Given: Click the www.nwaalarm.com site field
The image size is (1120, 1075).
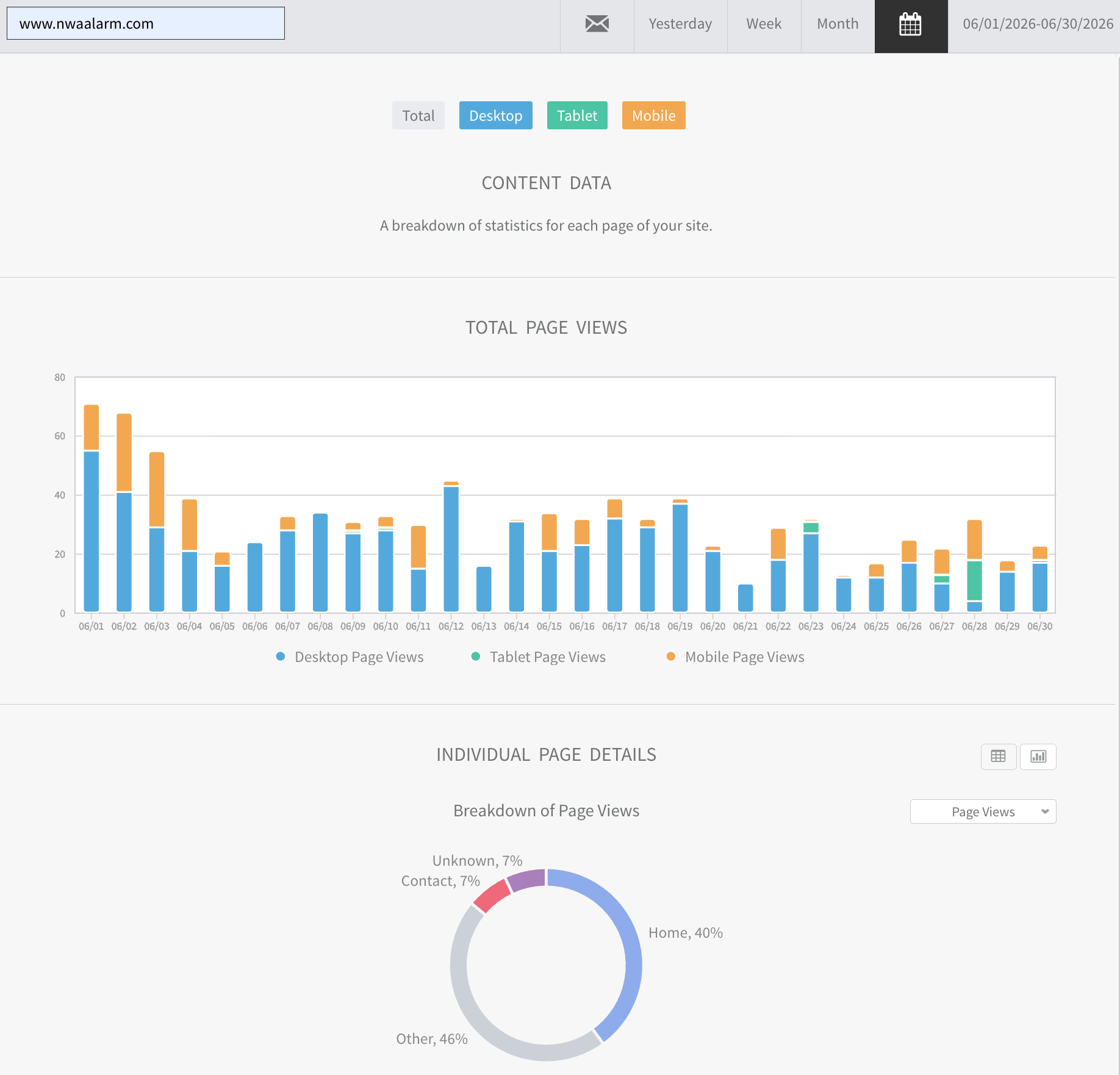Looking at the screenshot, I should (146, 23).
